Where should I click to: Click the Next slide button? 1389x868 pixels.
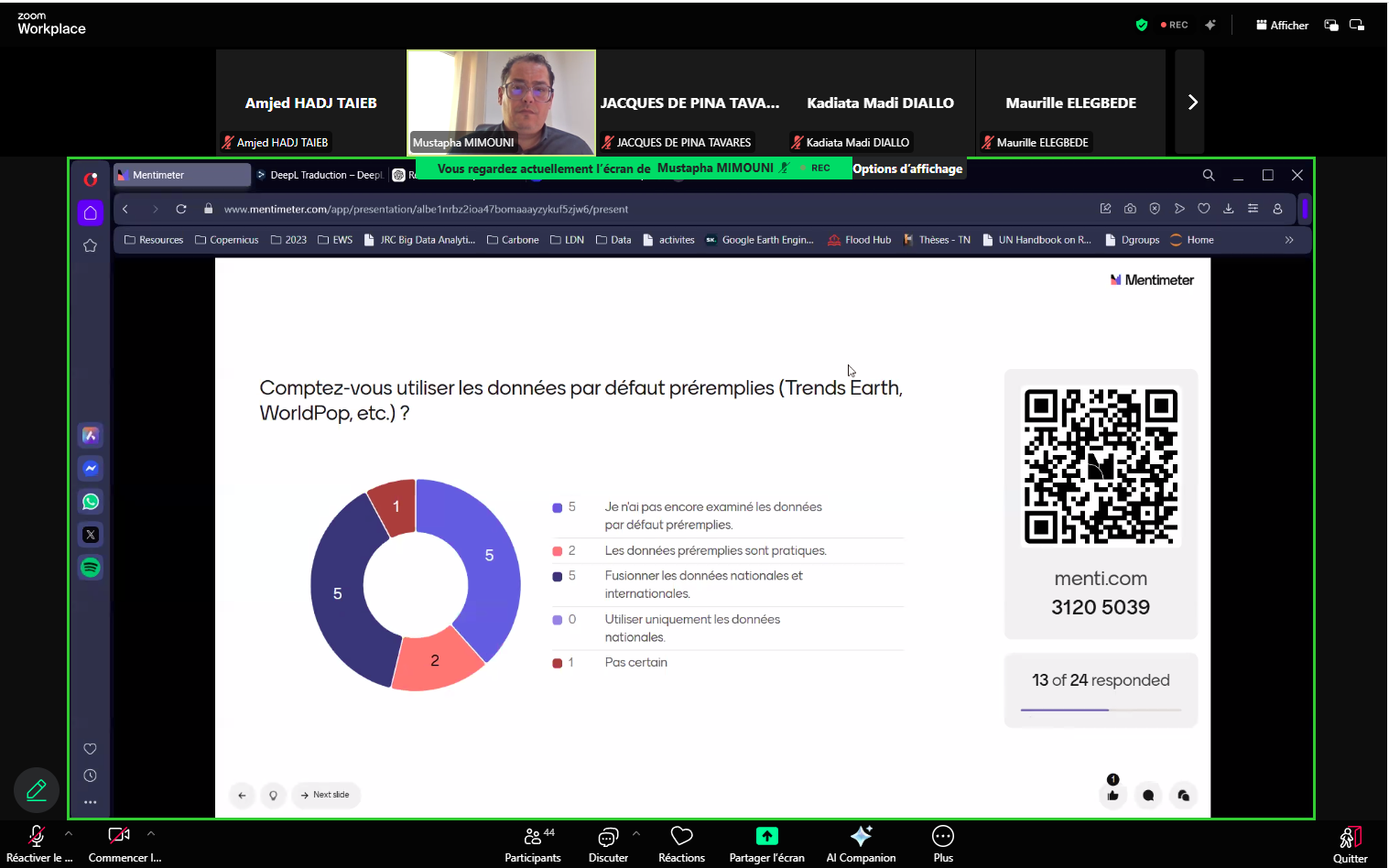point(326,795)
